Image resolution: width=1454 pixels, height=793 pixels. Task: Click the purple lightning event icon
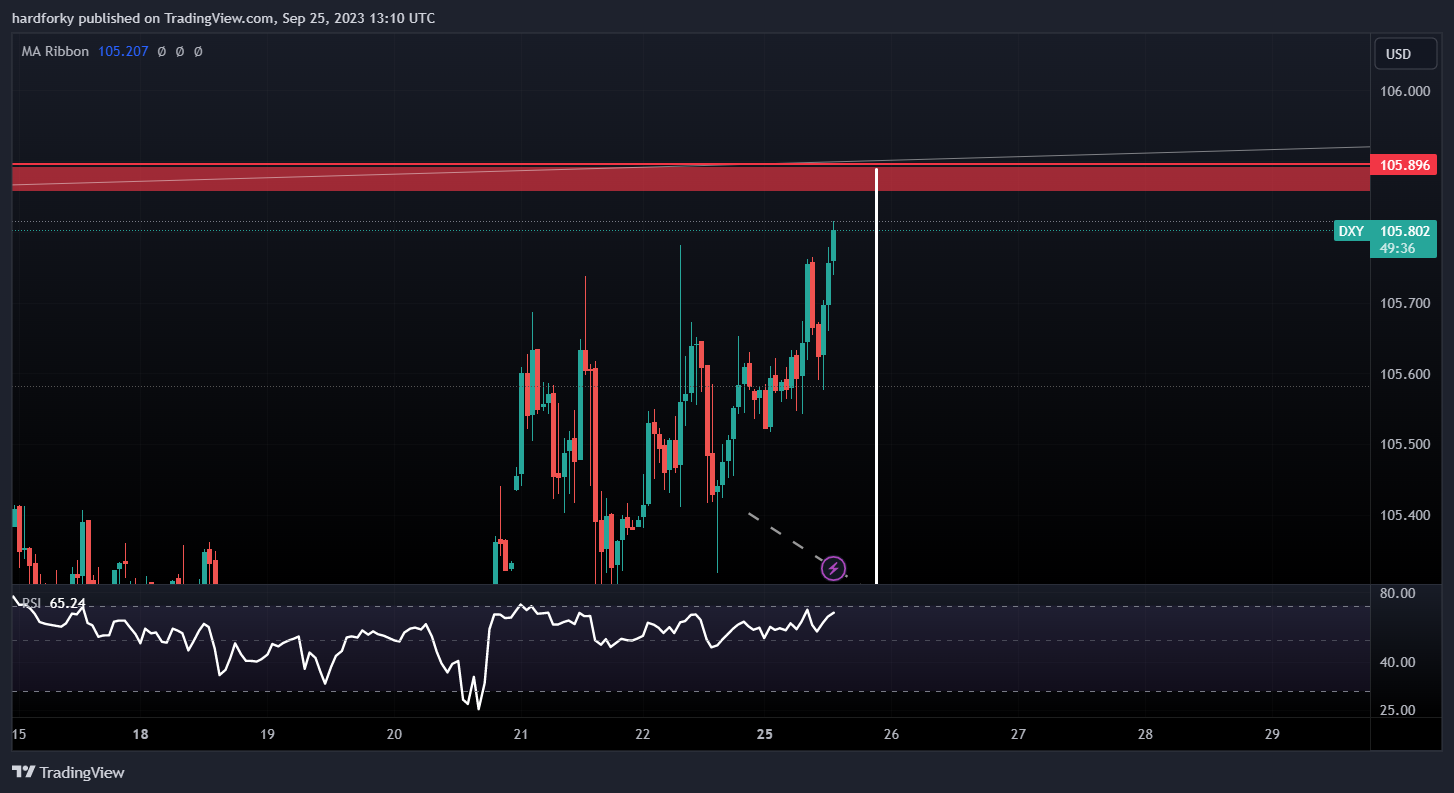coord(833,569)
